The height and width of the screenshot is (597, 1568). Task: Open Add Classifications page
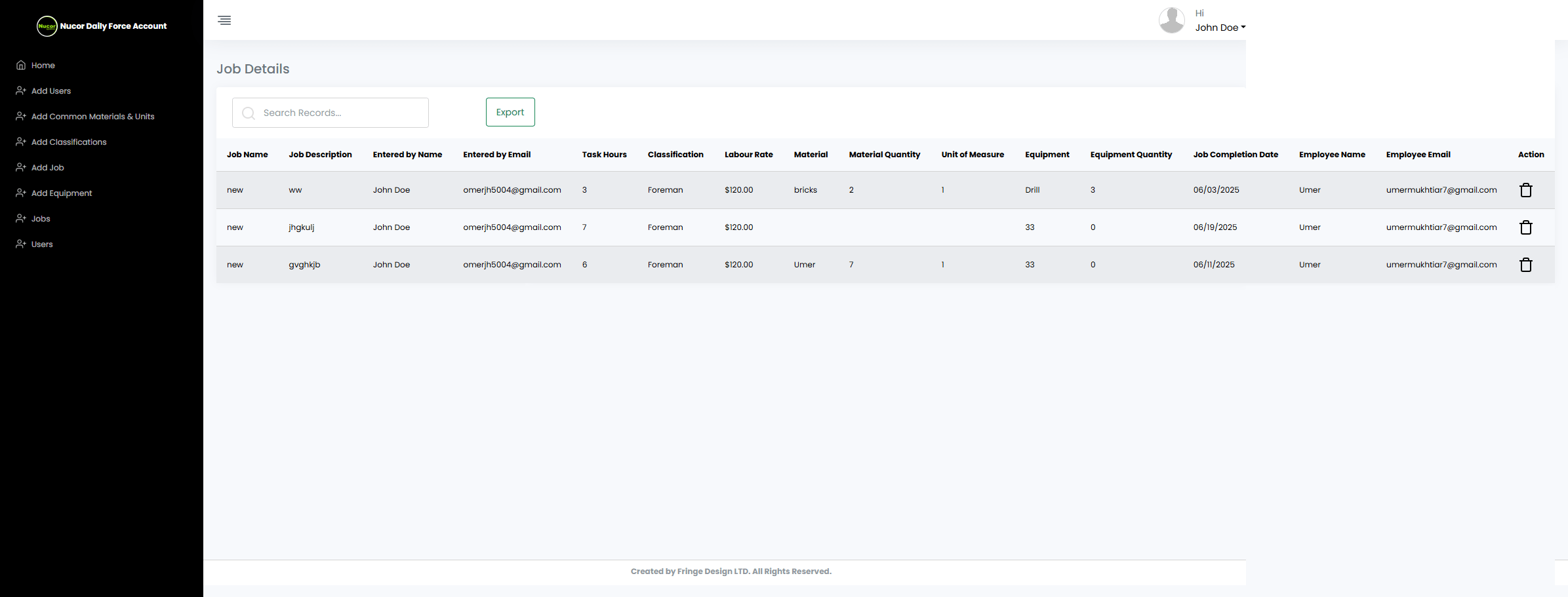pyautogui.click(x=69, y=142)
